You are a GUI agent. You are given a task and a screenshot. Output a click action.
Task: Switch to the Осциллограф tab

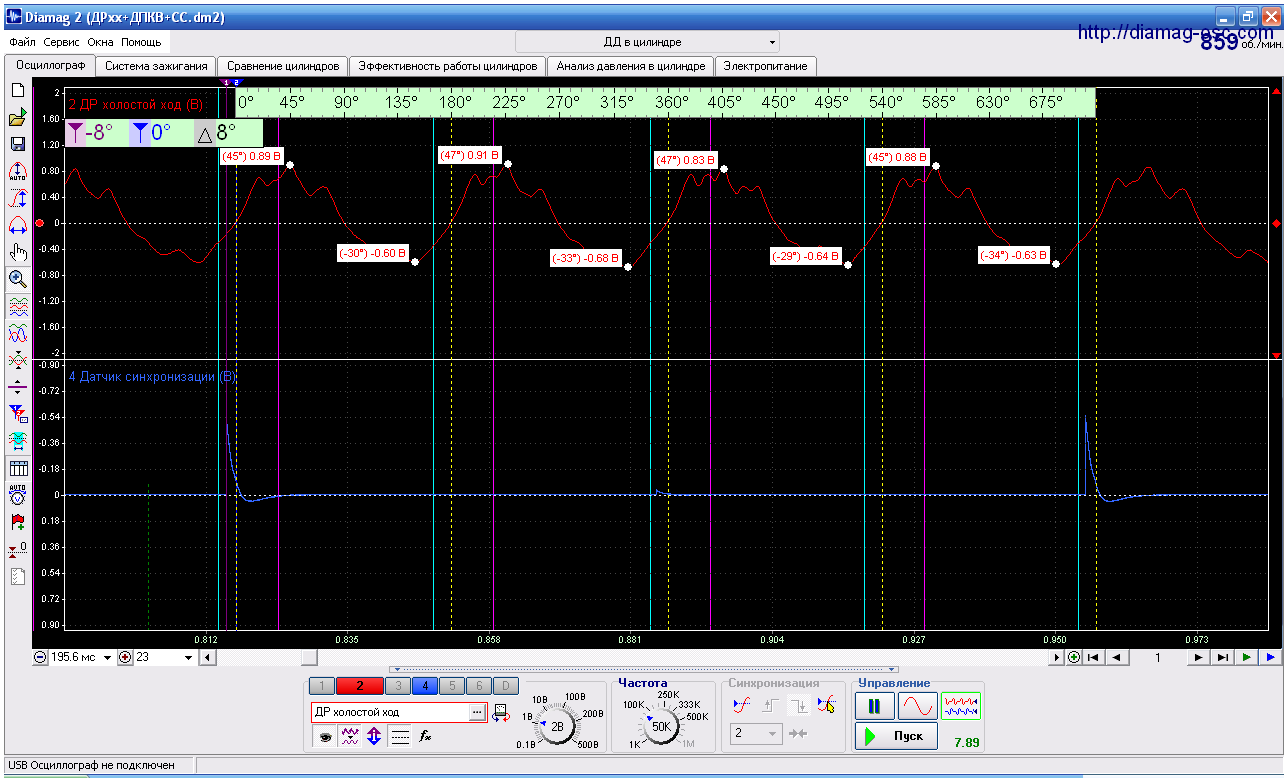[49, 65]
